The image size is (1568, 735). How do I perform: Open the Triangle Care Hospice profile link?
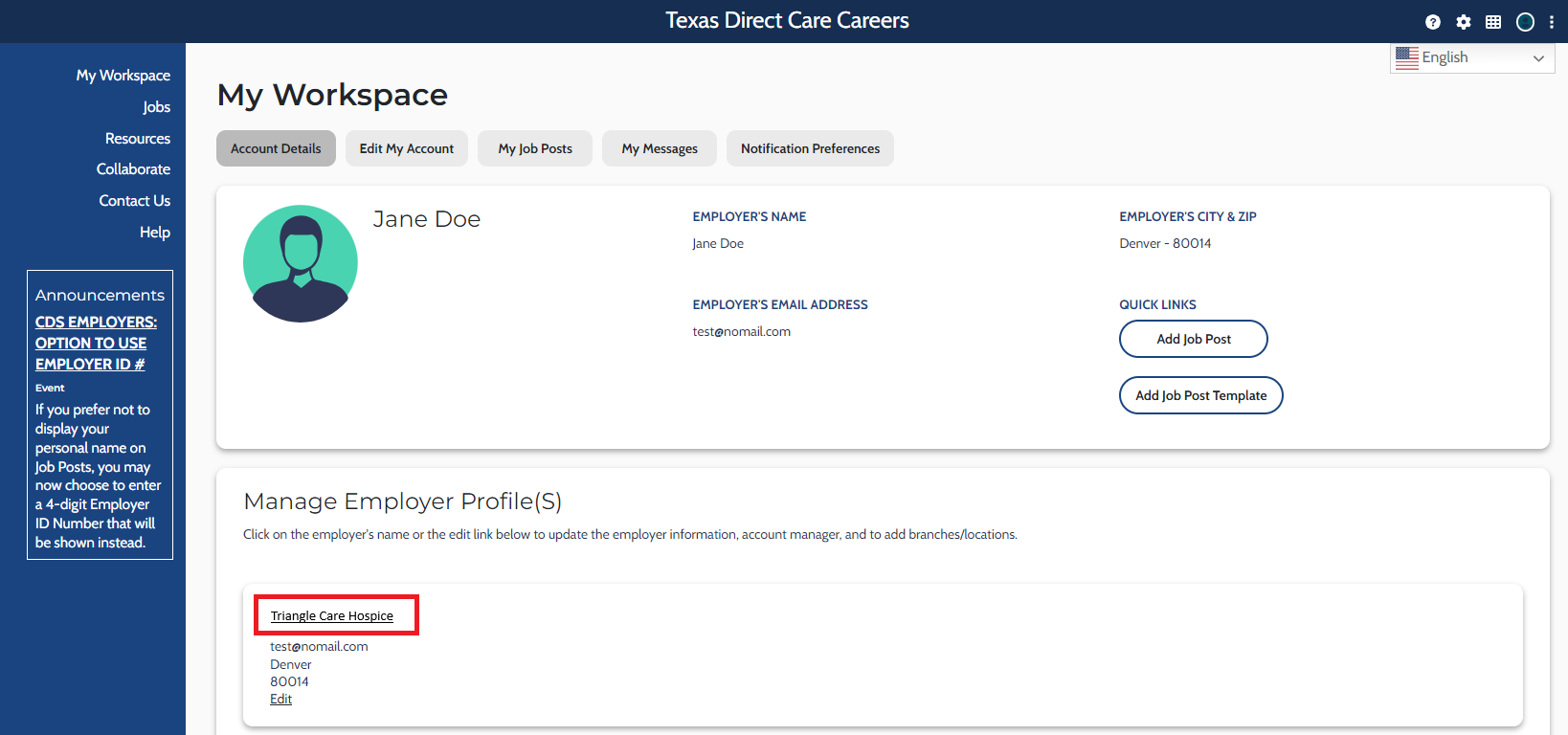332,615
